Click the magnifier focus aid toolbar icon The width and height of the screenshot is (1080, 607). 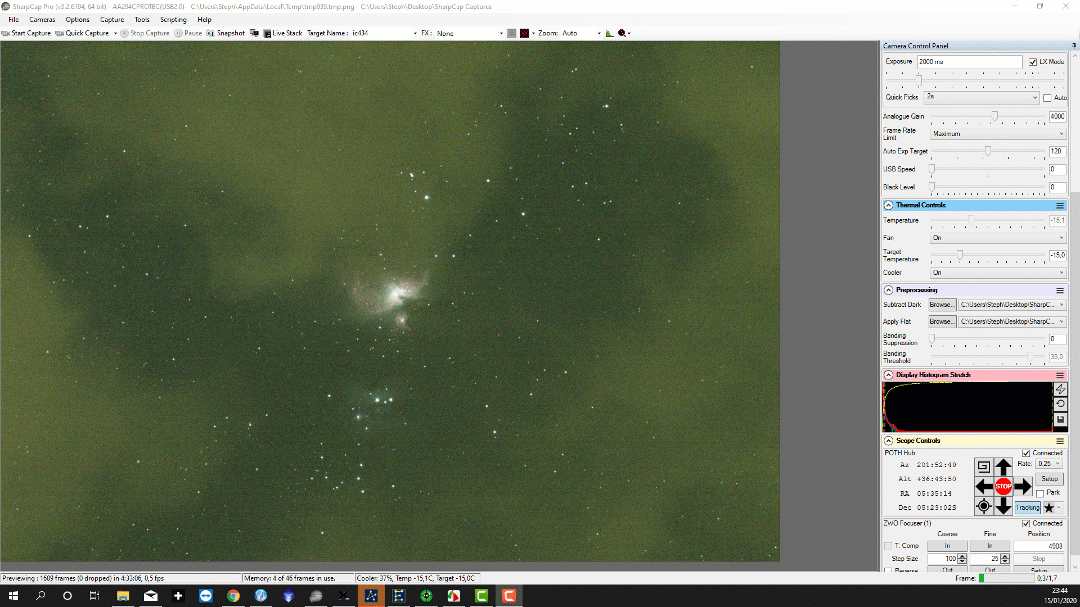623,33
